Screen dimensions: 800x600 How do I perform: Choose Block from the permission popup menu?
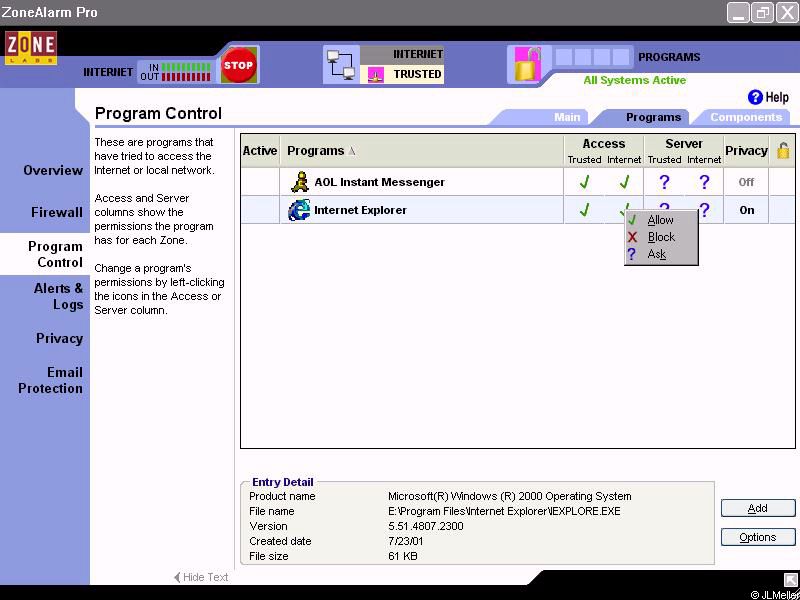(x=661, y=237)
